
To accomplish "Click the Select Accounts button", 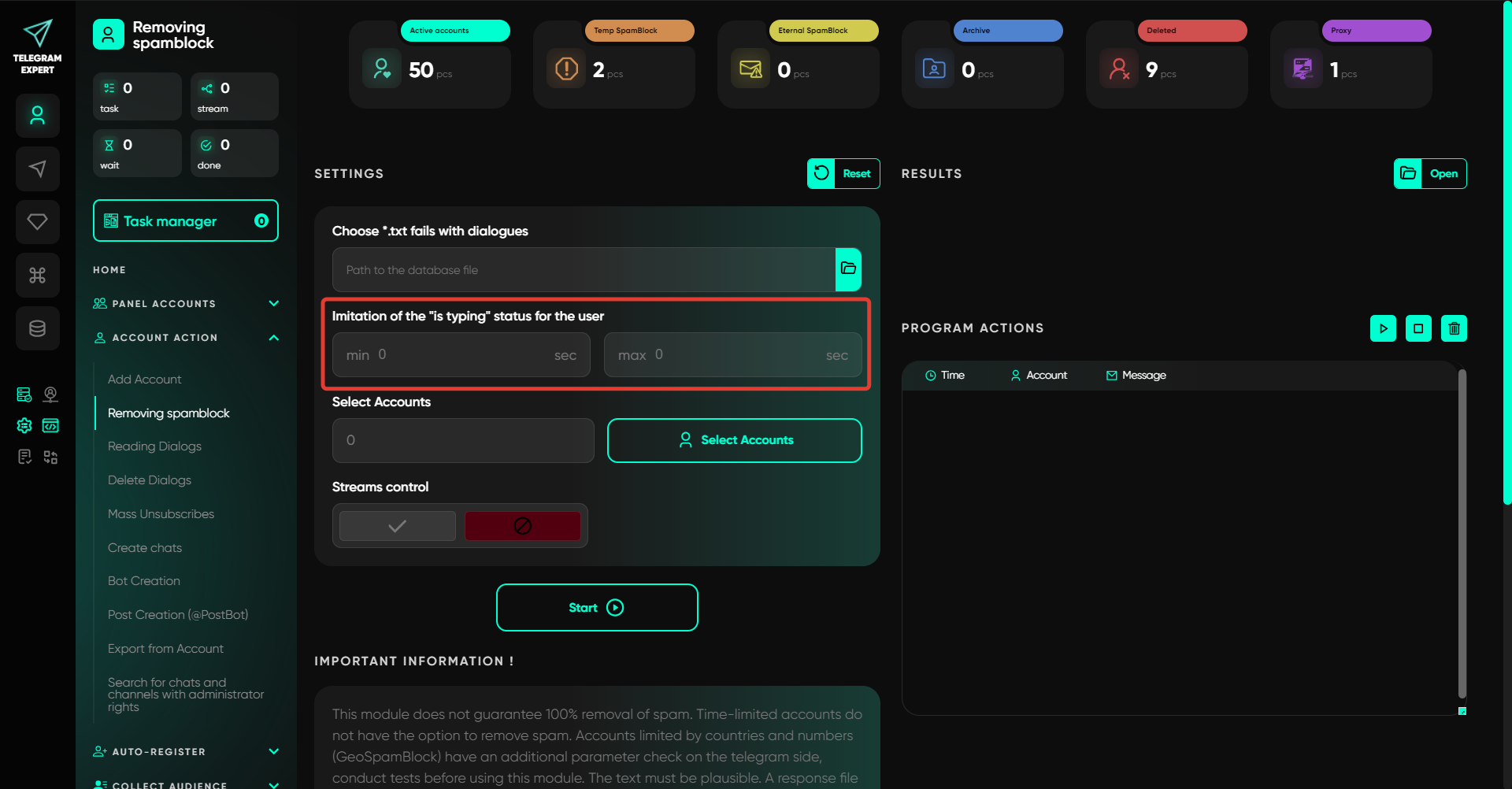I will 734,440.
